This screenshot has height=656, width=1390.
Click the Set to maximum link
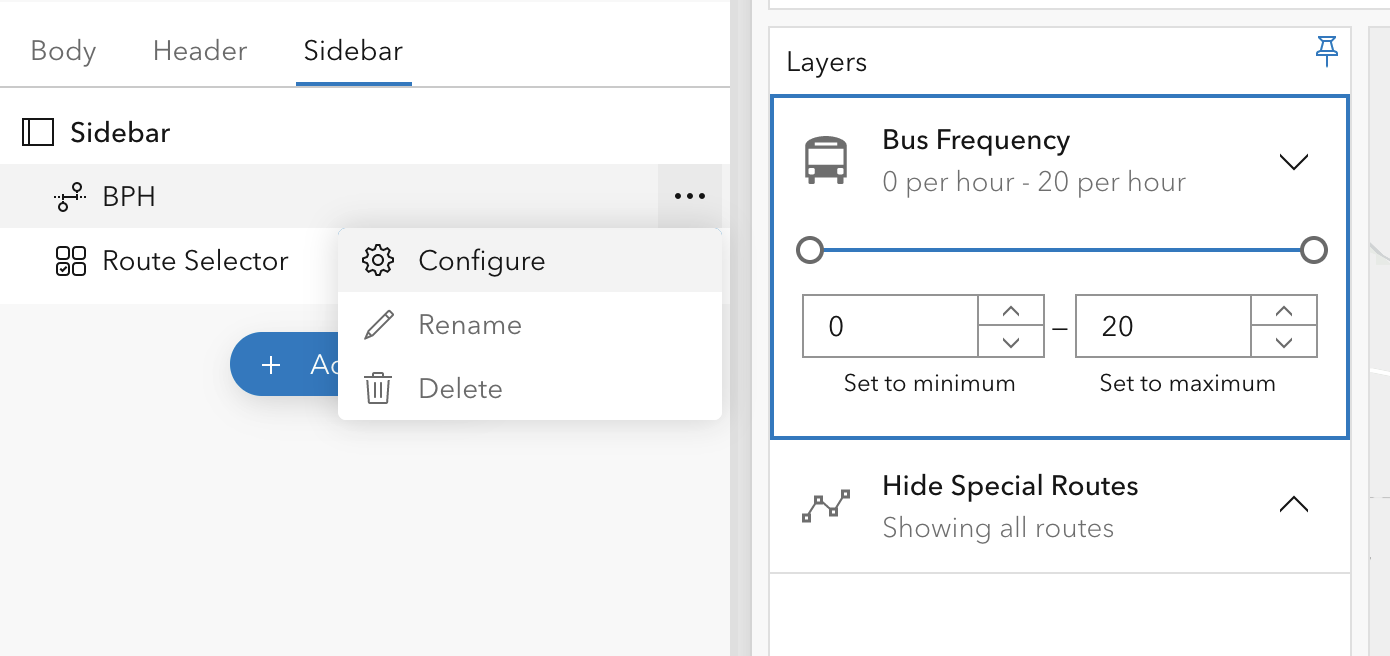click(x=1187, y=383)
